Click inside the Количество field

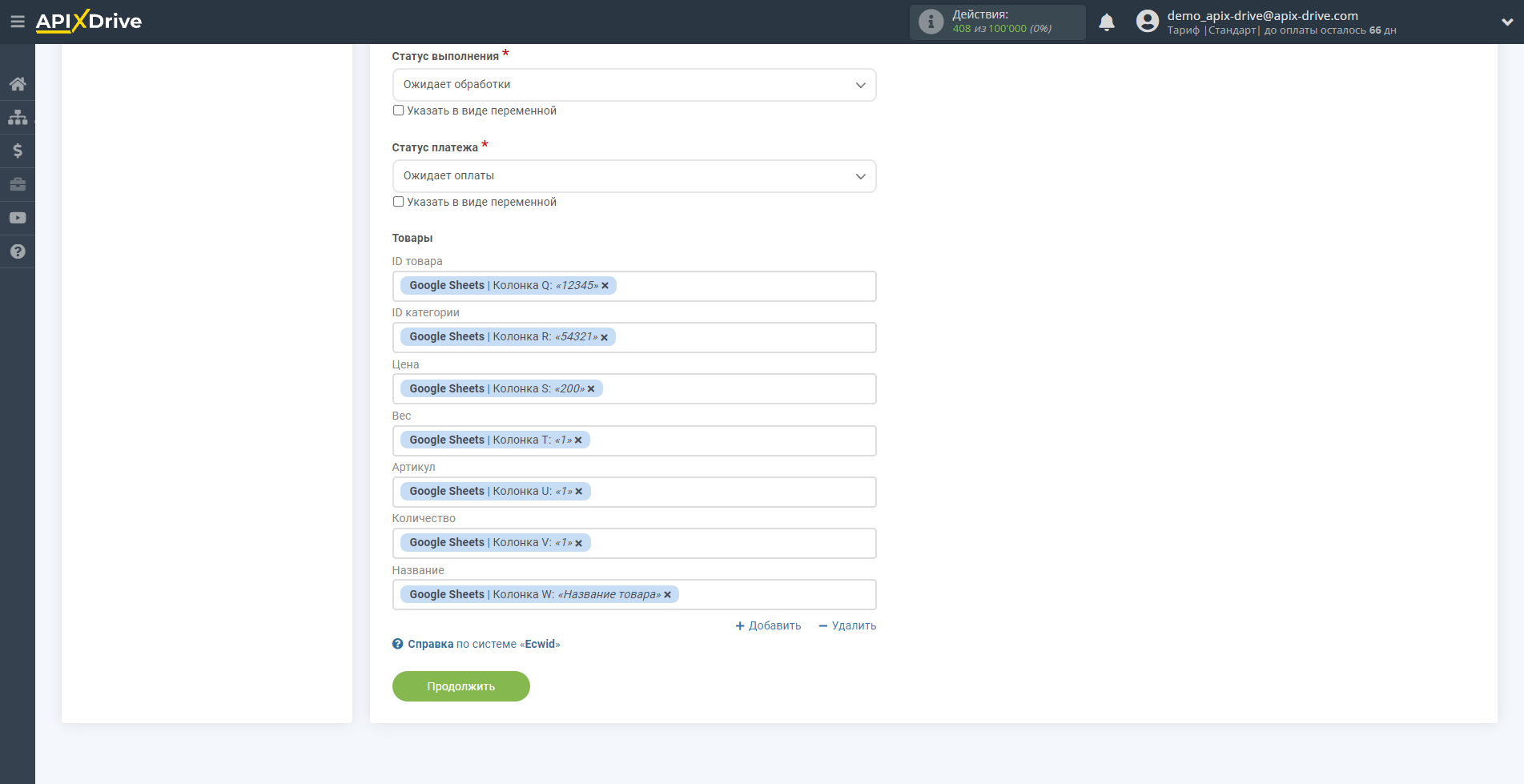[634, 543]
